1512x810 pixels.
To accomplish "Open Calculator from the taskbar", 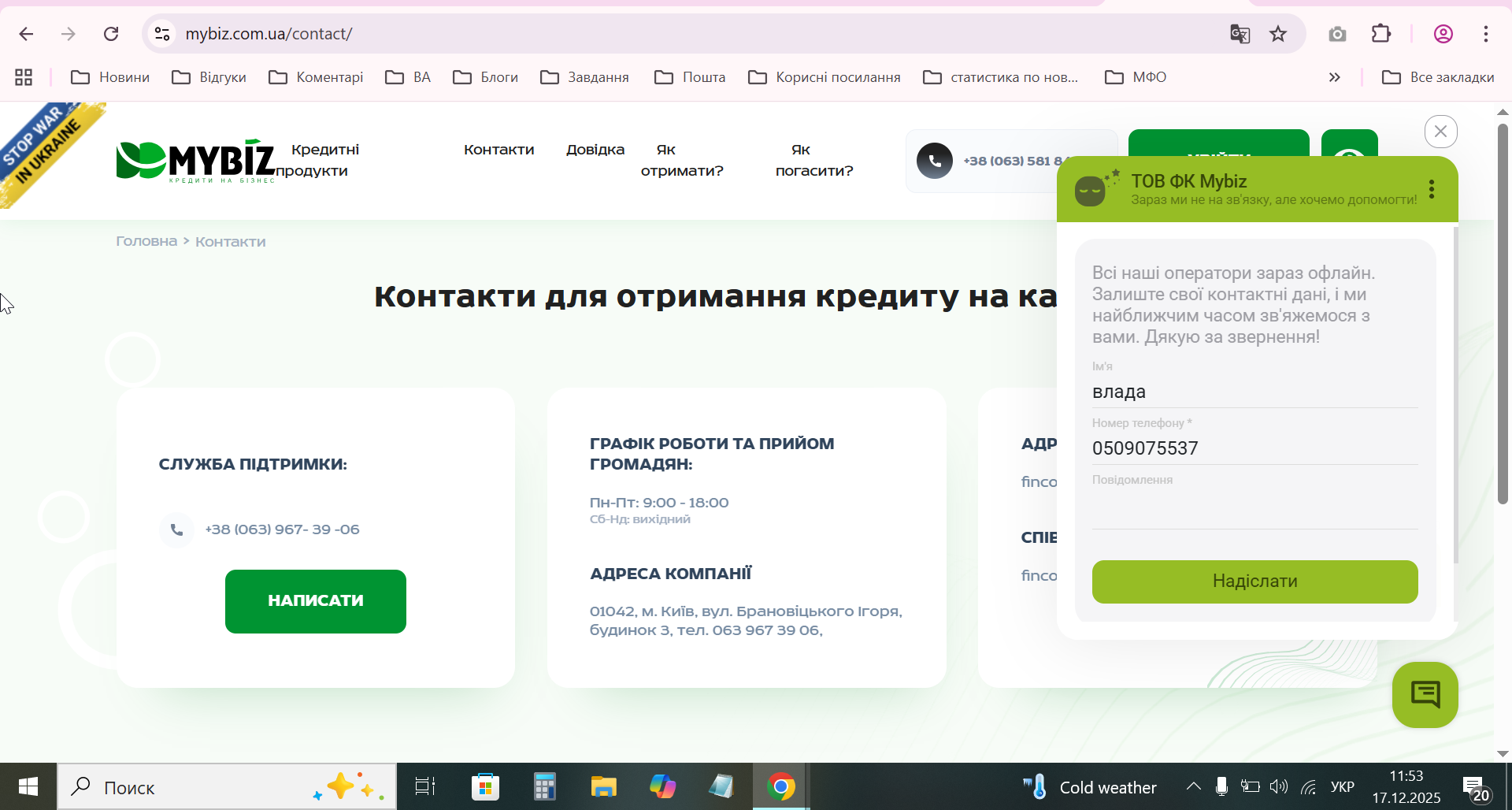I will click(x=544, y=786).
